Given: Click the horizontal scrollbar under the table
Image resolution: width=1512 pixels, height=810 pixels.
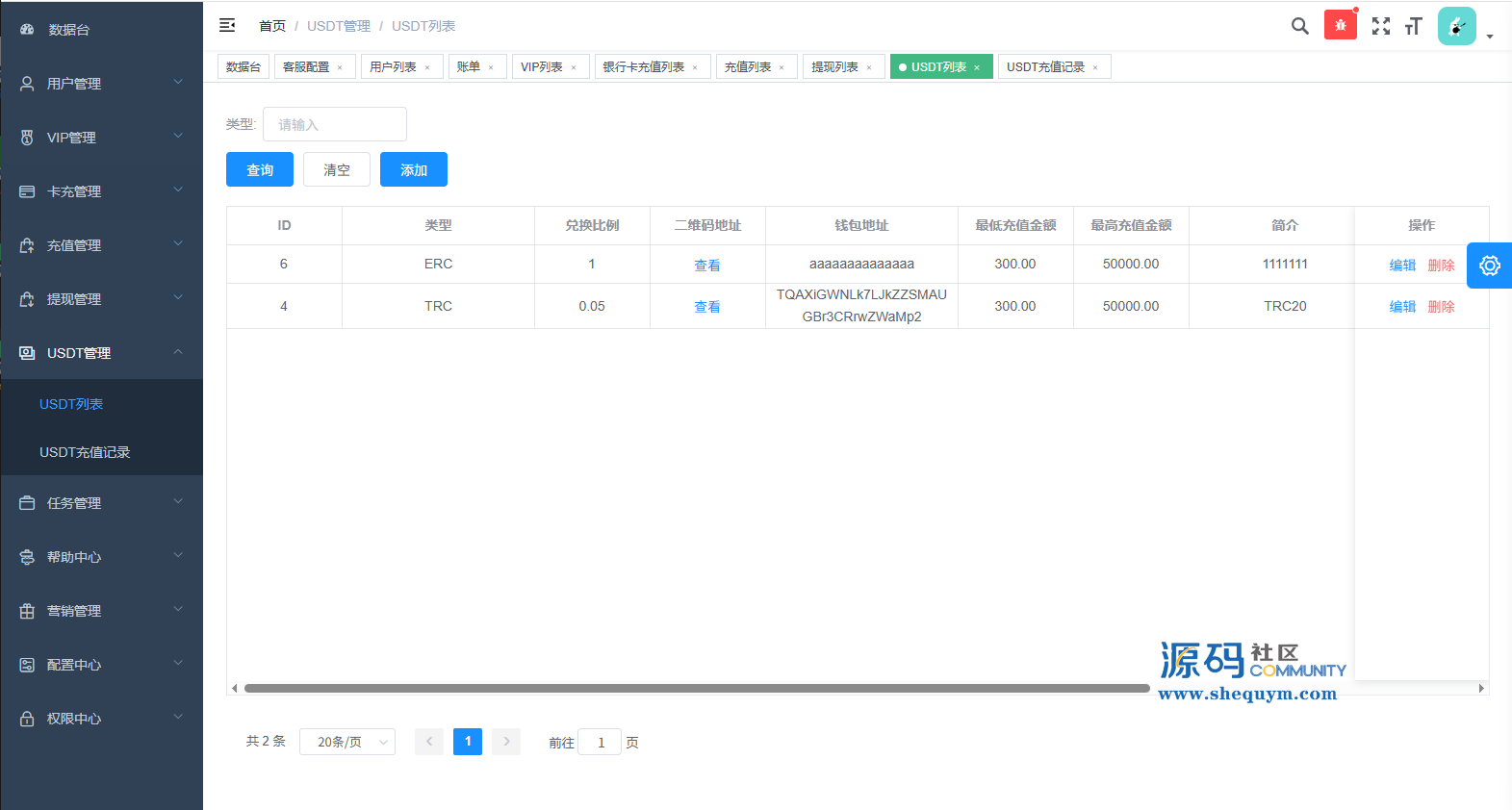Looking at the screenshot, I should pos(697,688).
